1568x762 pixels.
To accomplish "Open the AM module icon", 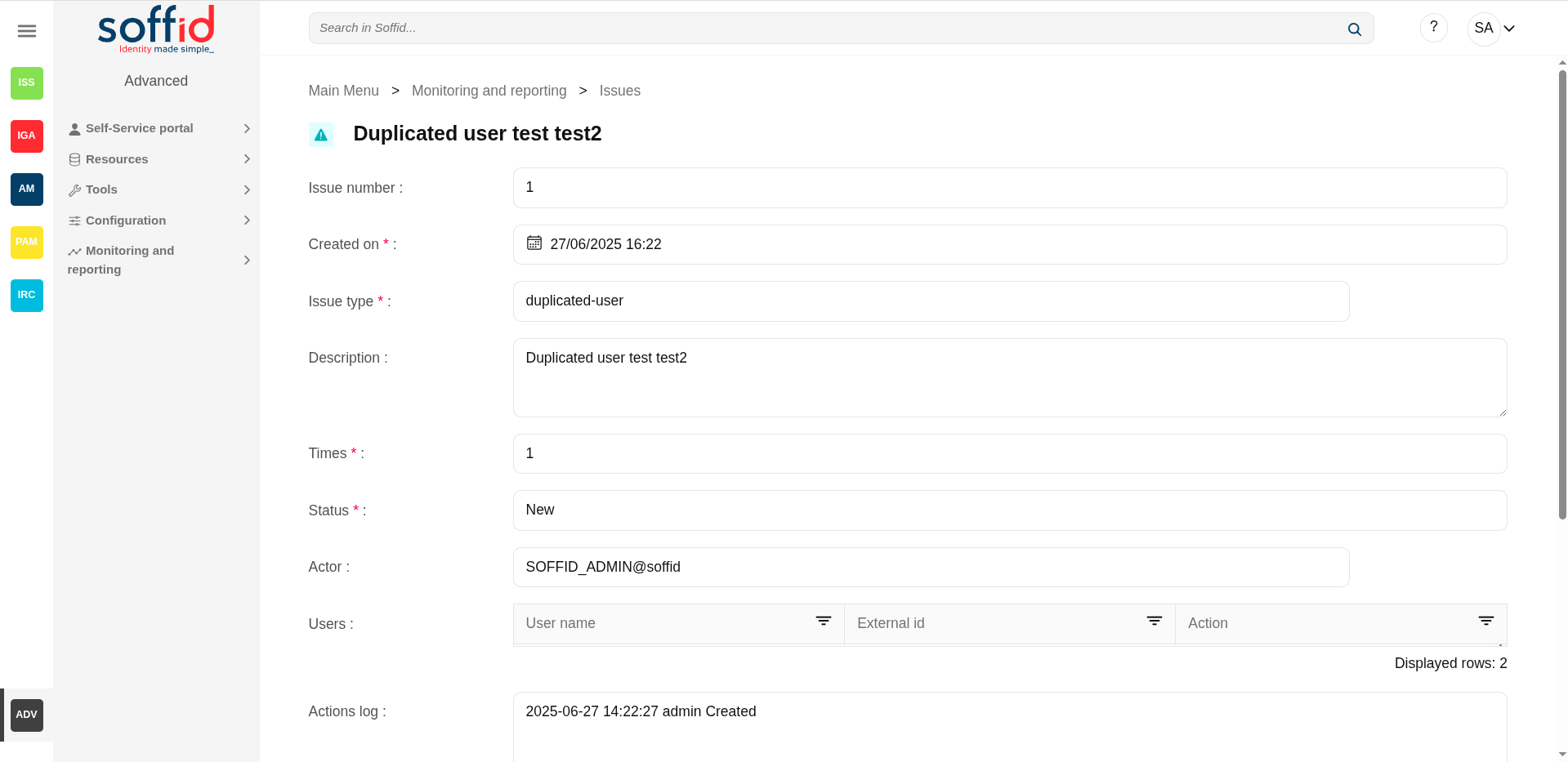I will [27, 189].
